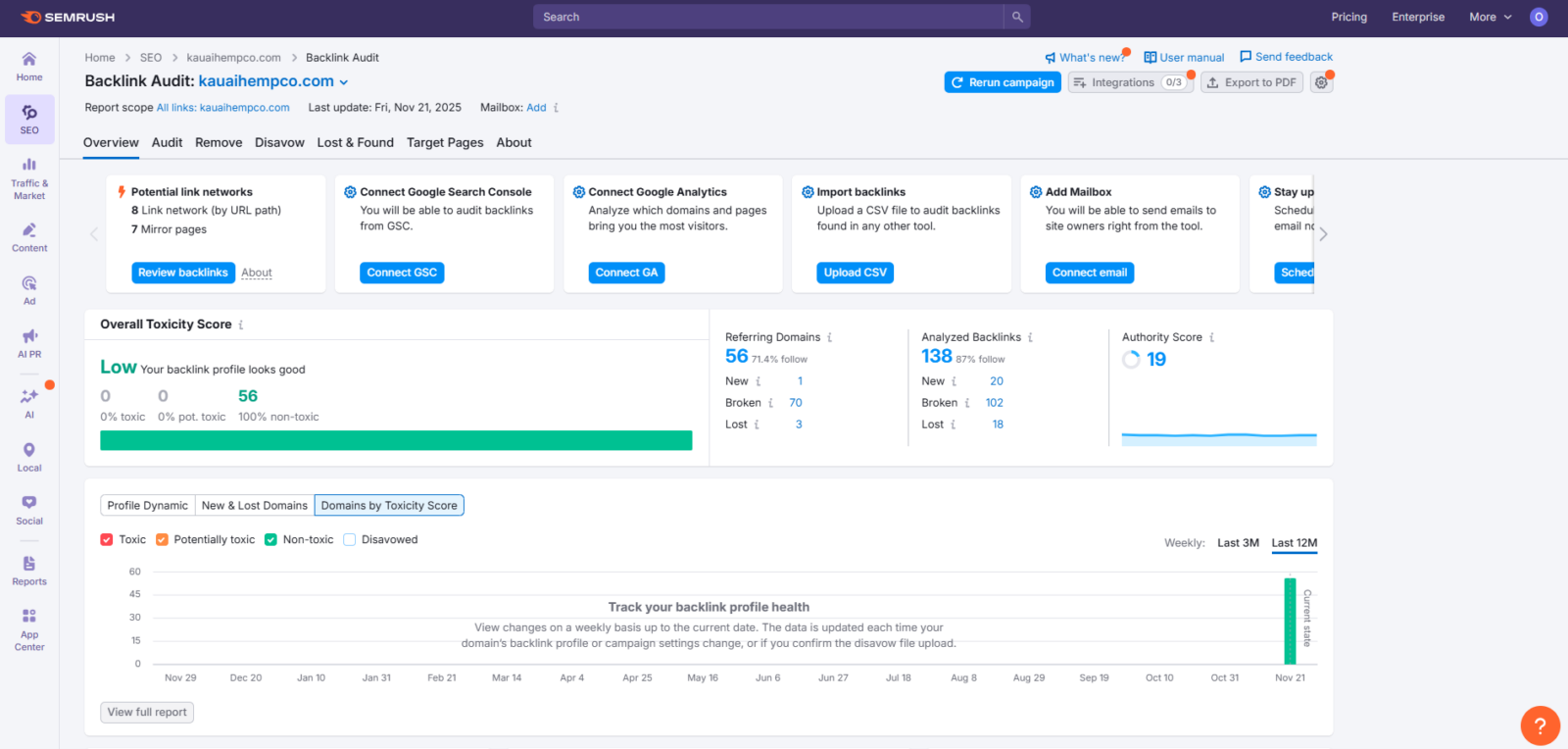Click Export to PDF button
The height and width of the screenshot is (749, 1568).
[x=1251, y=82]
